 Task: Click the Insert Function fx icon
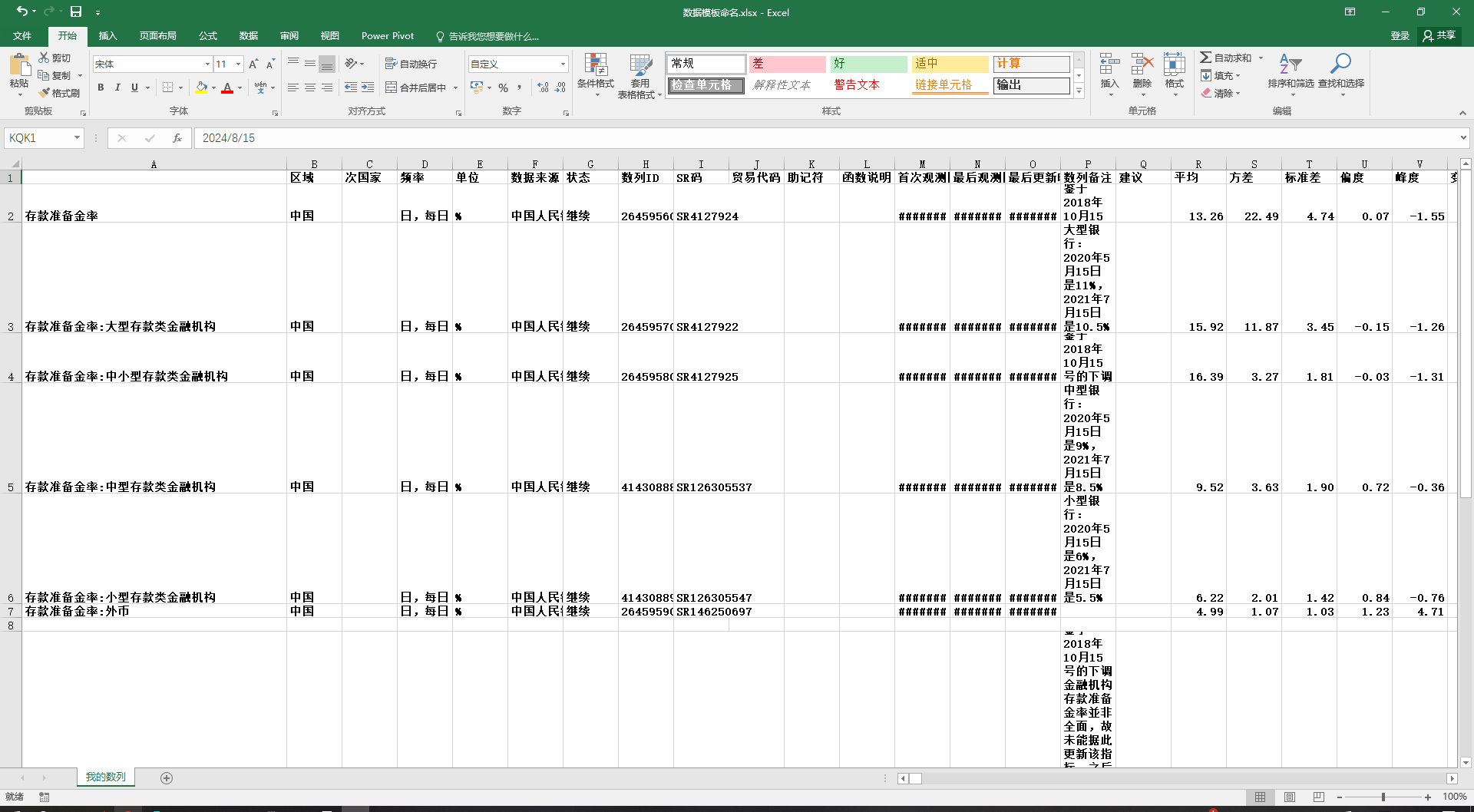pos(177,138)
